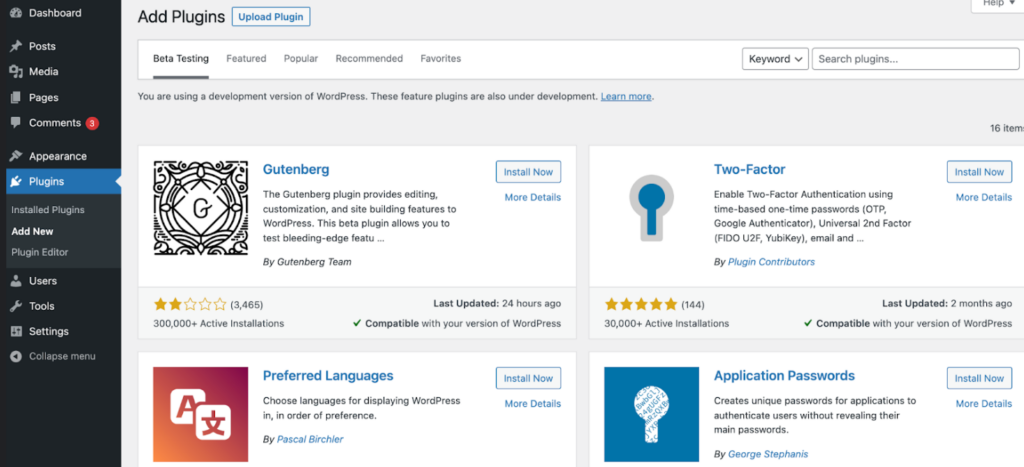Viewport: 1024px width, 467px height.
Task: Open Installed Plugins submenu item
Action: [48, 210]
